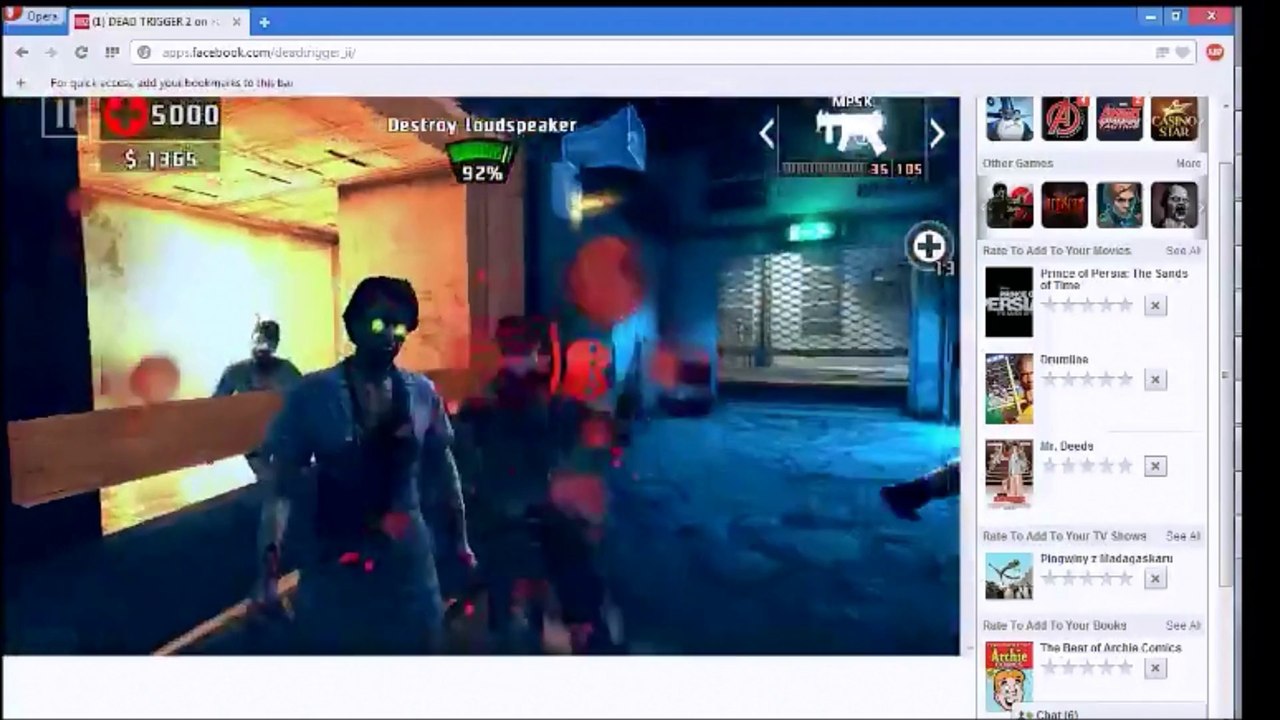The height and width of the screenshot is (720, 1280).
Task: Click More next to Other Games
Action: 1188,163
